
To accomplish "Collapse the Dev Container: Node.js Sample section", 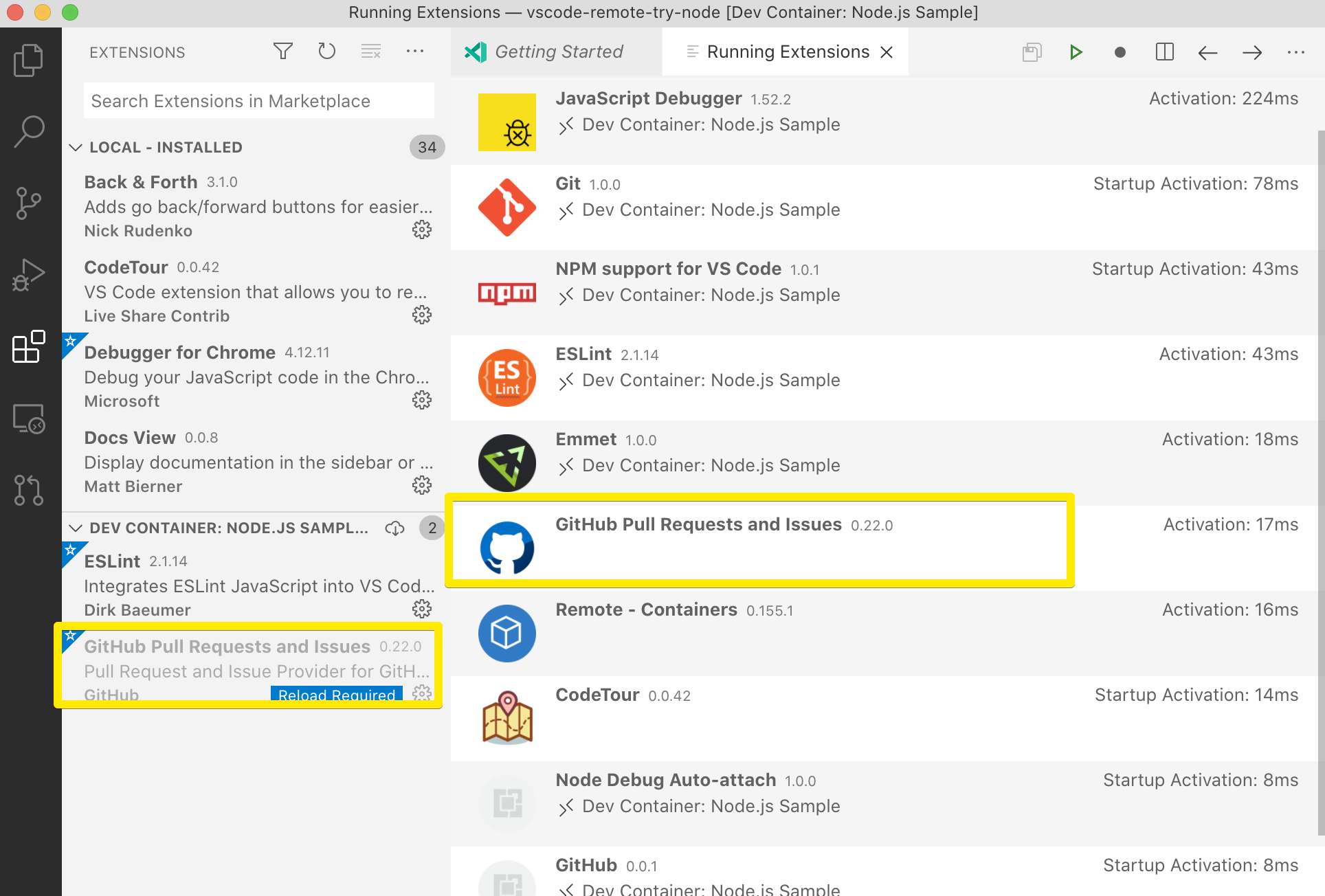I will pos(76,528).
